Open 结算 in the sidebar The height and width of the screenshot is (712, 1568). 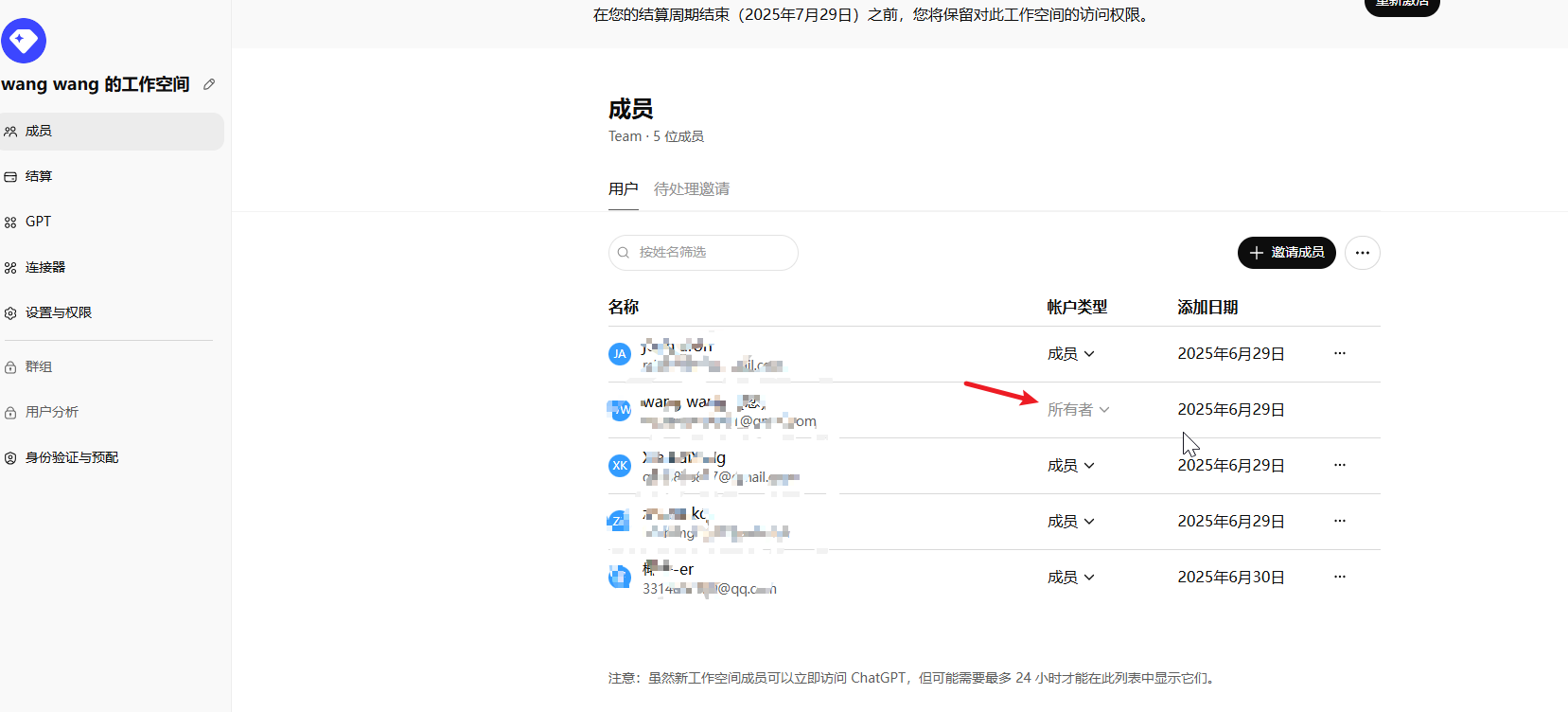(x=39, y=176)
